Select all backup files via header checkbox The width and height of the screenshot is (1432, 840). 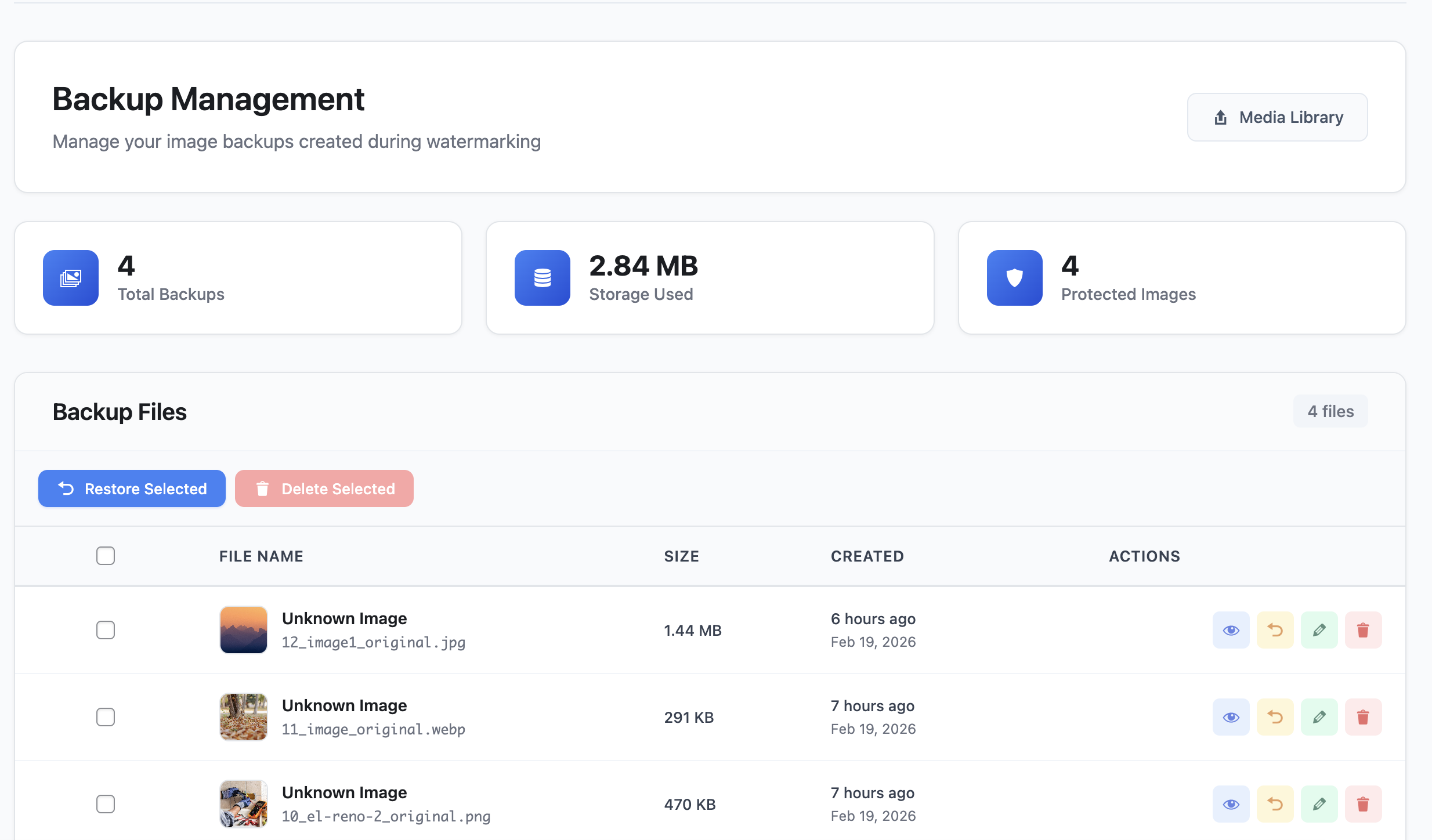(x=105, y=556)
